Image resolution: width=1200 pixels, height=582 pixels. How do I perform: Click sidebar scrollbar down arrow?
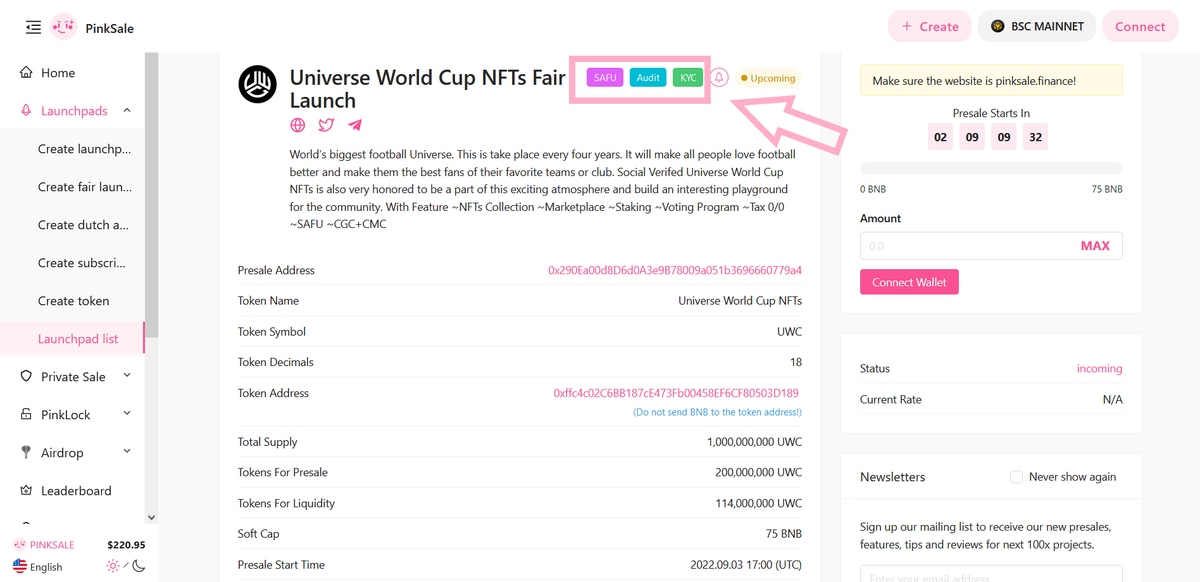click(x=151, y=517)
